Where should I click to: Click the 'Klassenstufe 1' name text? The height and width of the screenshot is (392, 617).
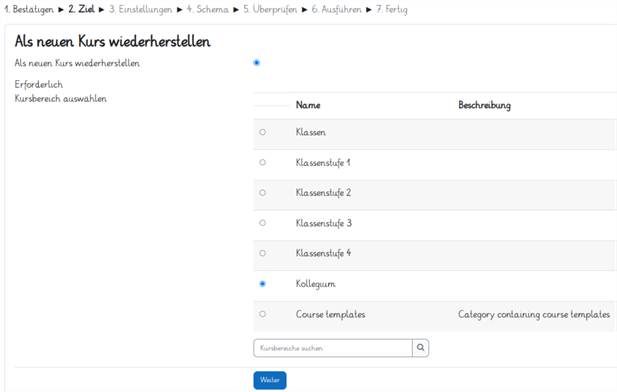click(323, 163)
